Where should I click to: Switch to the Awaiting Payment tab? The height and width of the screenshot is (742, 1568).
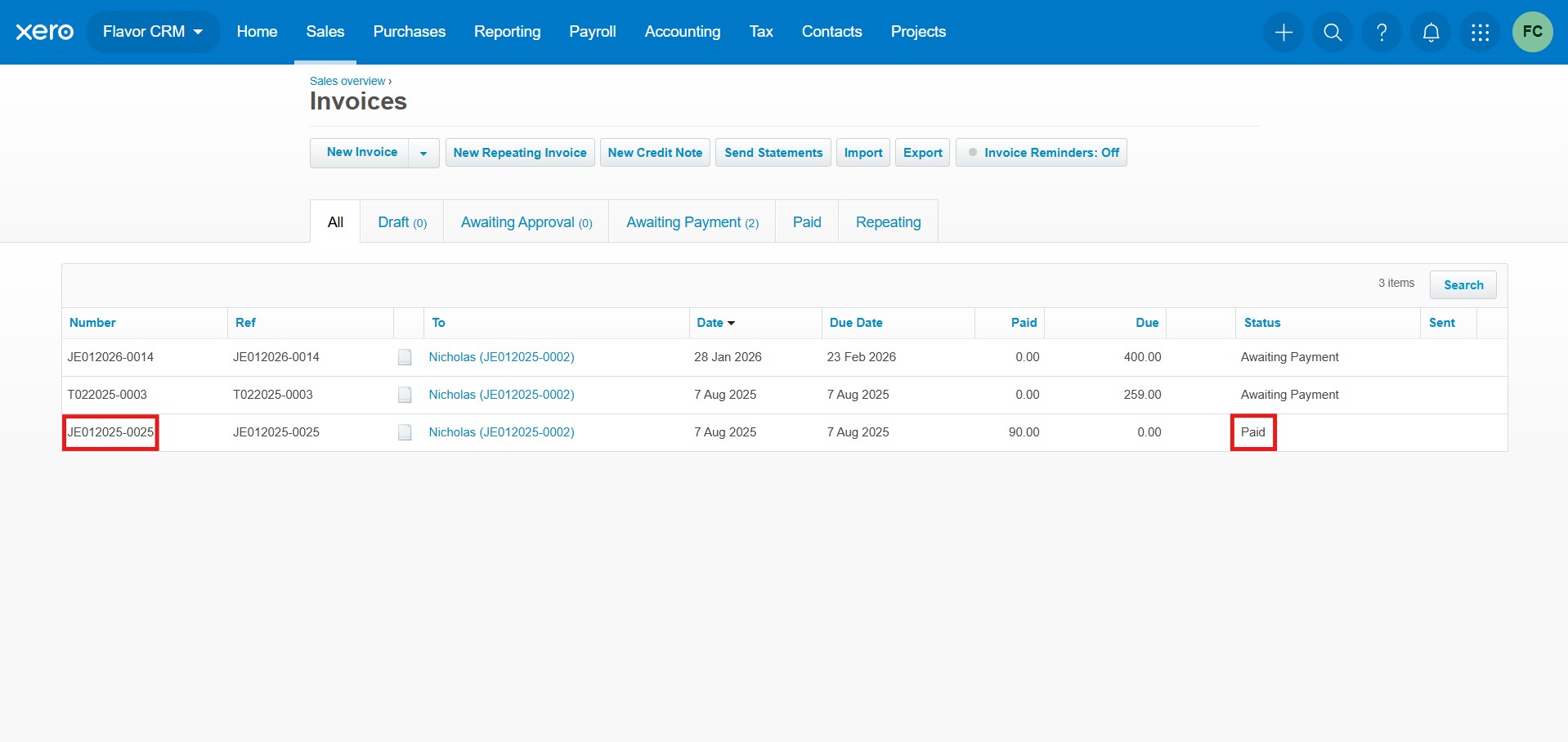(x=692, y=222)
